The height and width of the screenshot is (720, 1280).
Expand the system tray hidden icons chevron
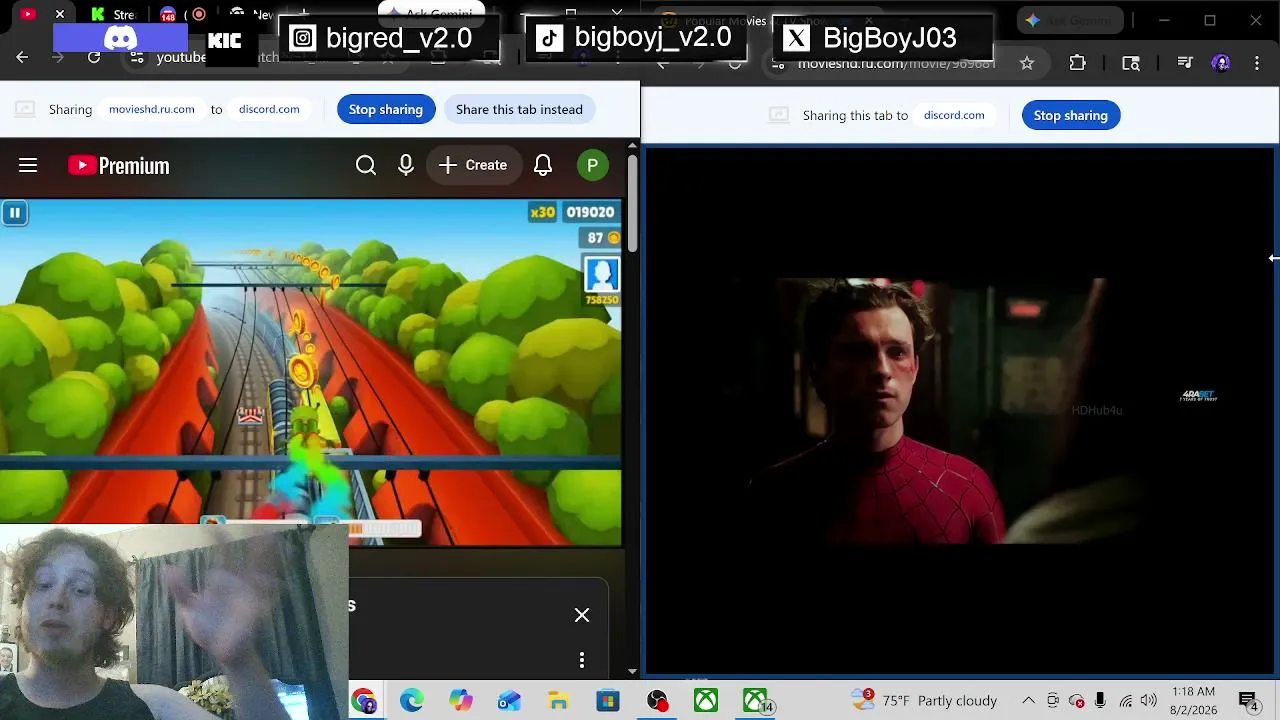click(x=1028, y=701)
